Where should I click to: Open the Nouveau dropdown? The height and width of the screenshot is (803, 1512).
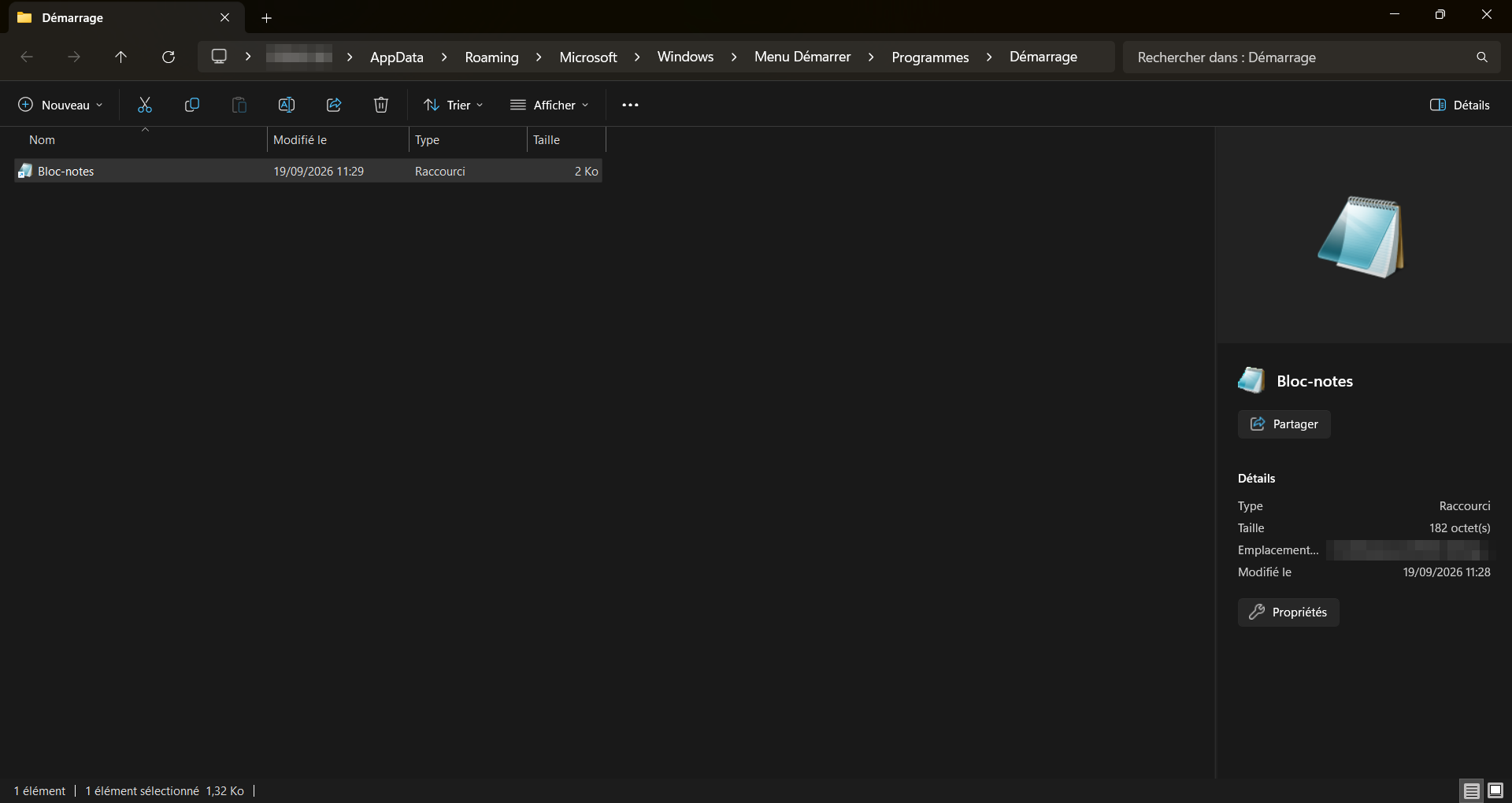[x=61, y=105]
